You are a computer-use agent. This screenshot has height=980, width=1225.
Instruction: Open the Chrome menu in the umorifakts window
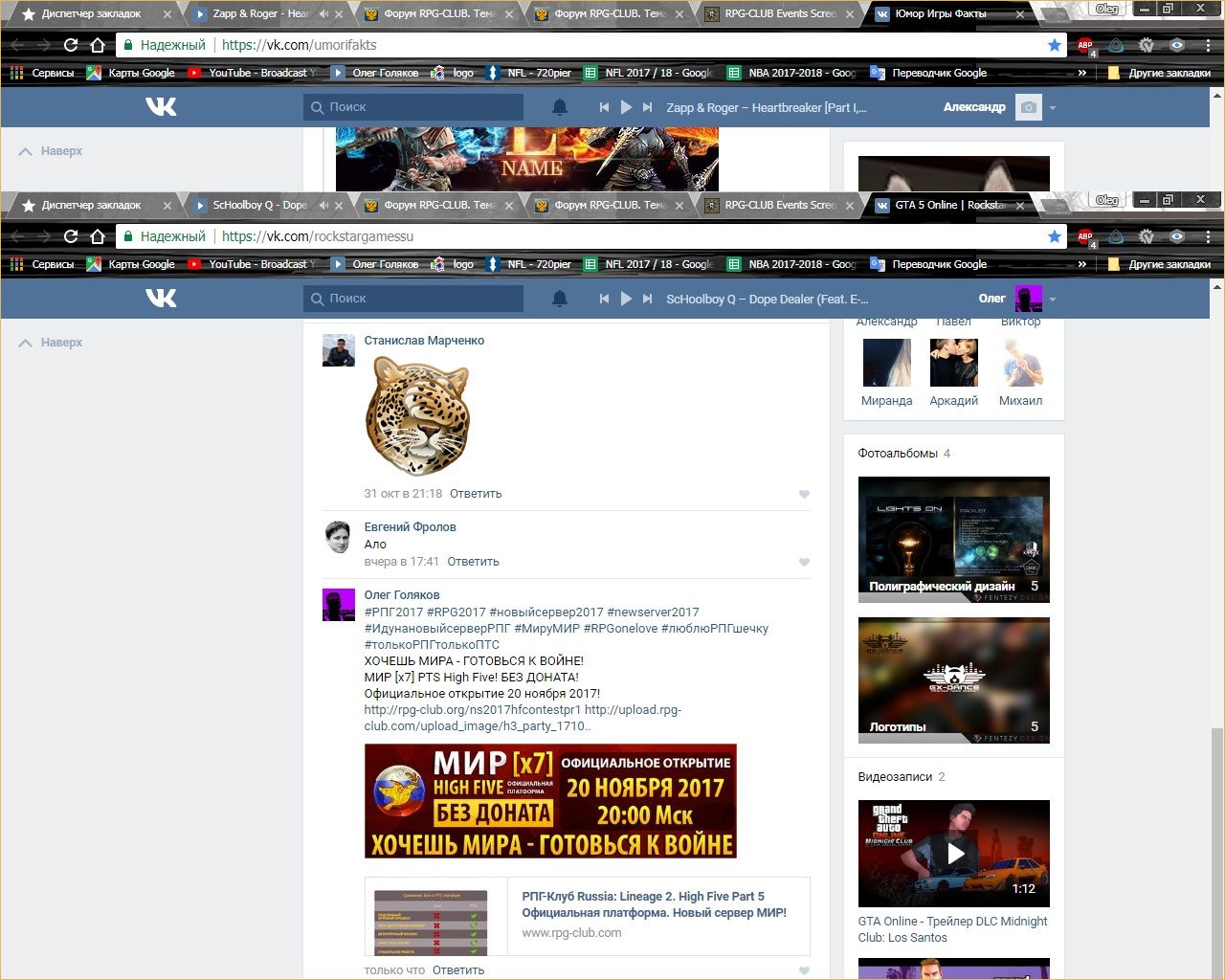pos(1208,45)
